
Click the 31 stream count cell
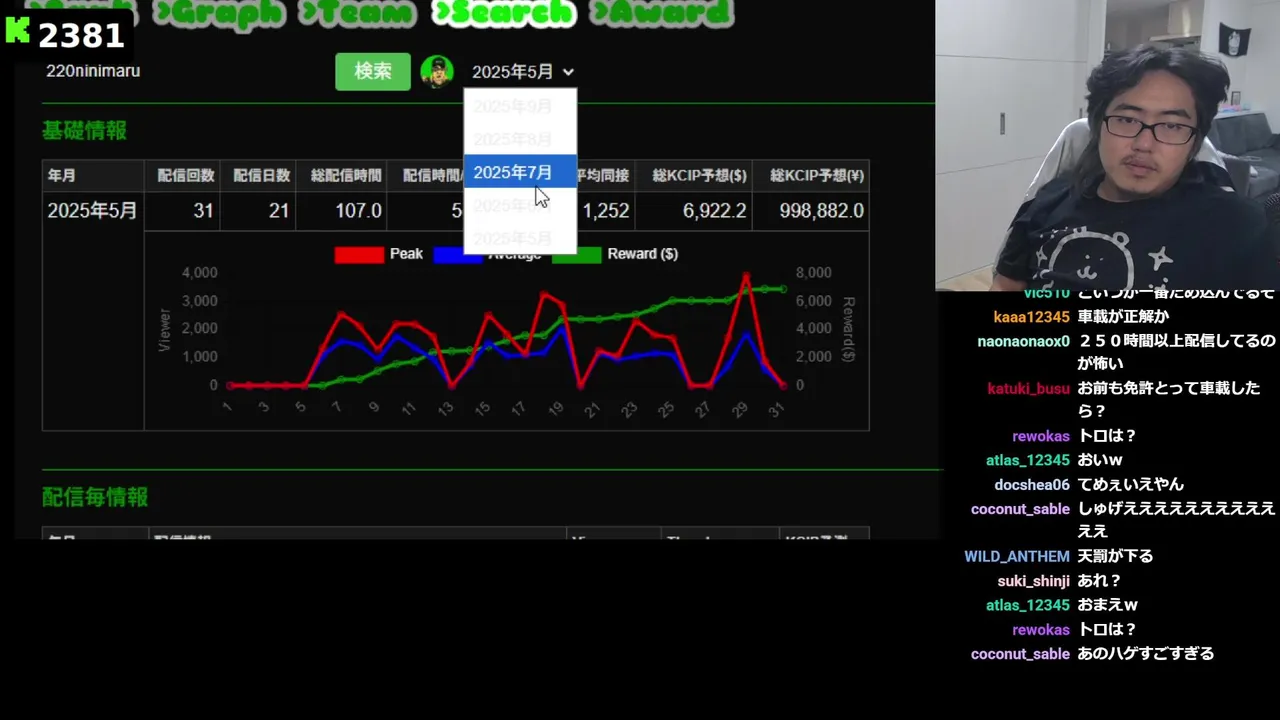tap(182, 211)
